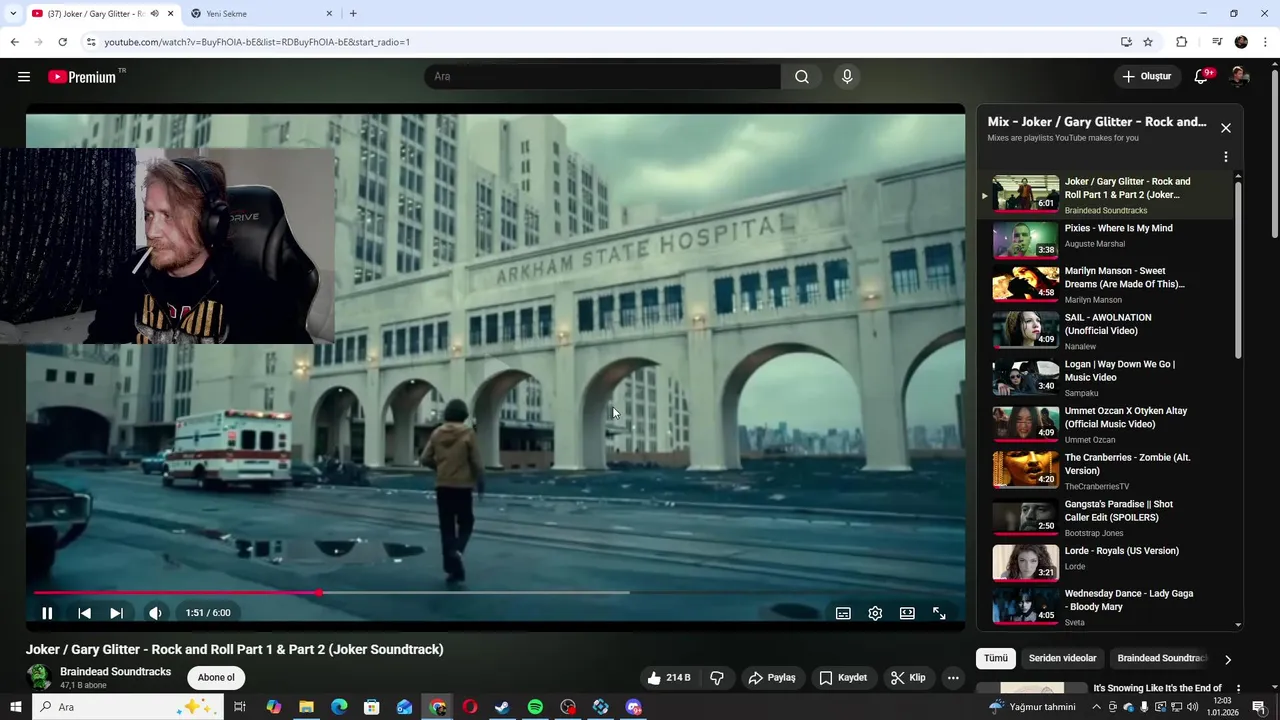Open the YouTube guide hamburger menu
This screenshot has height=720, width=1280.
(x=24, y=77)
